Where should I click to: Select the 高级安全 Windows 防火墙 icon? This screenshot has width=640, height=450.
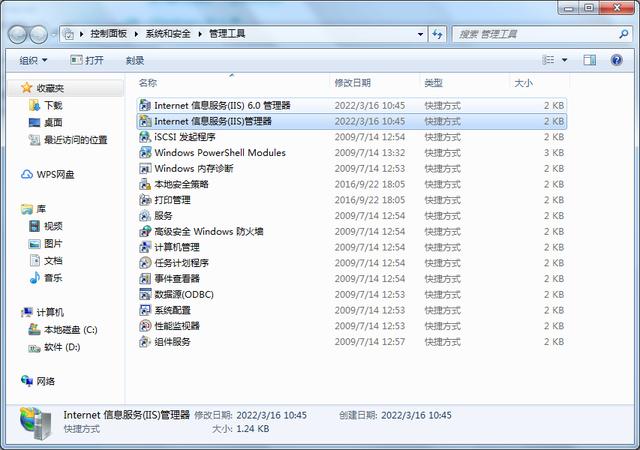click(145, 232)
